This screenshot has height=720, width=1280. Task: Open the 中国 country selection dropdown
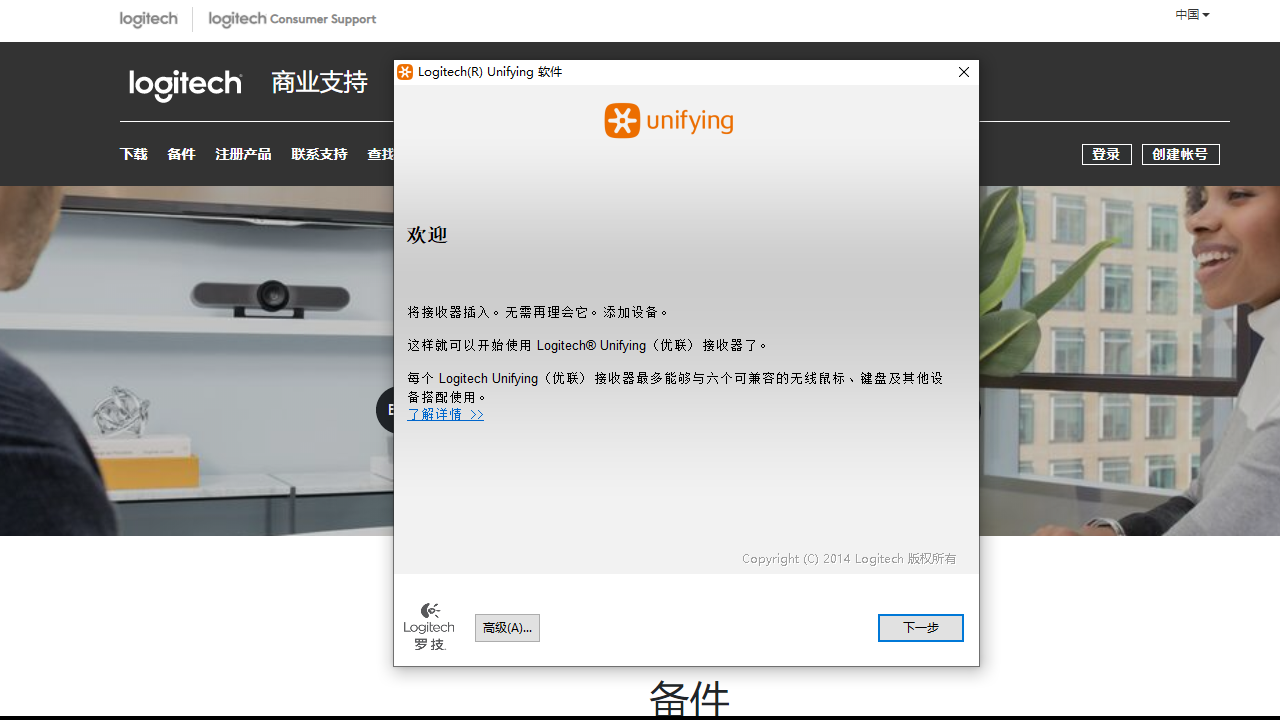pyautogui.click(x=1192, y=14)
